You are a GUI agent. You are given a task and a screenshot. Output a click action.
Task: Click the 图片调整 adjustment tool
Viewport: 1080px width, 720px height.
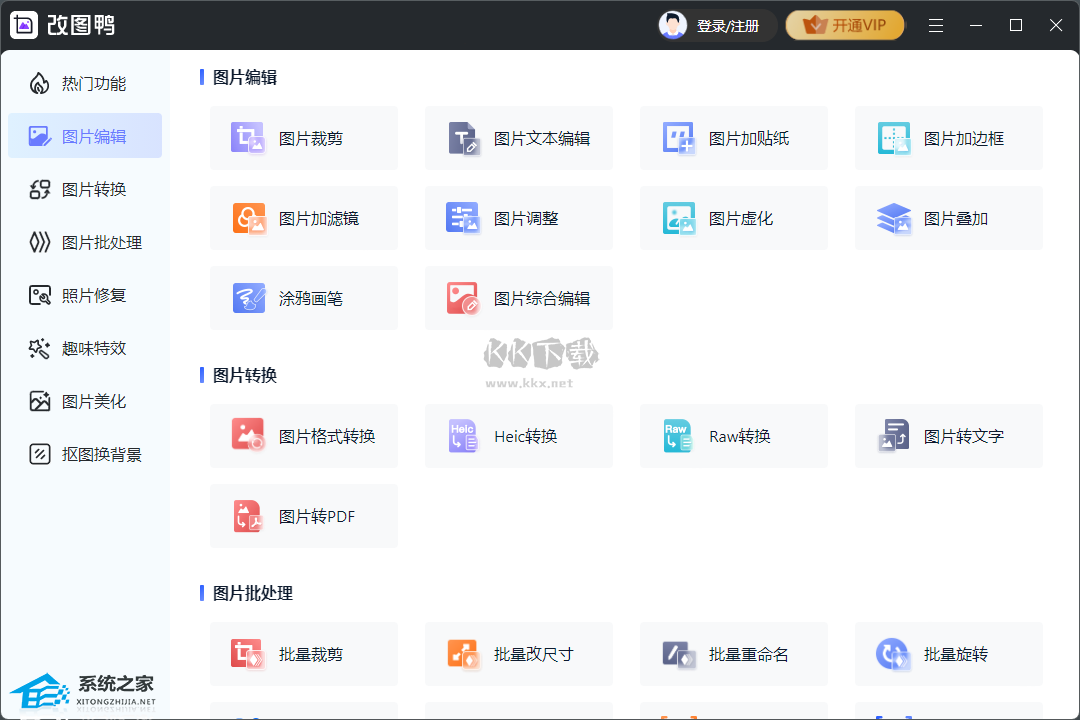click(x=518, y=218)
